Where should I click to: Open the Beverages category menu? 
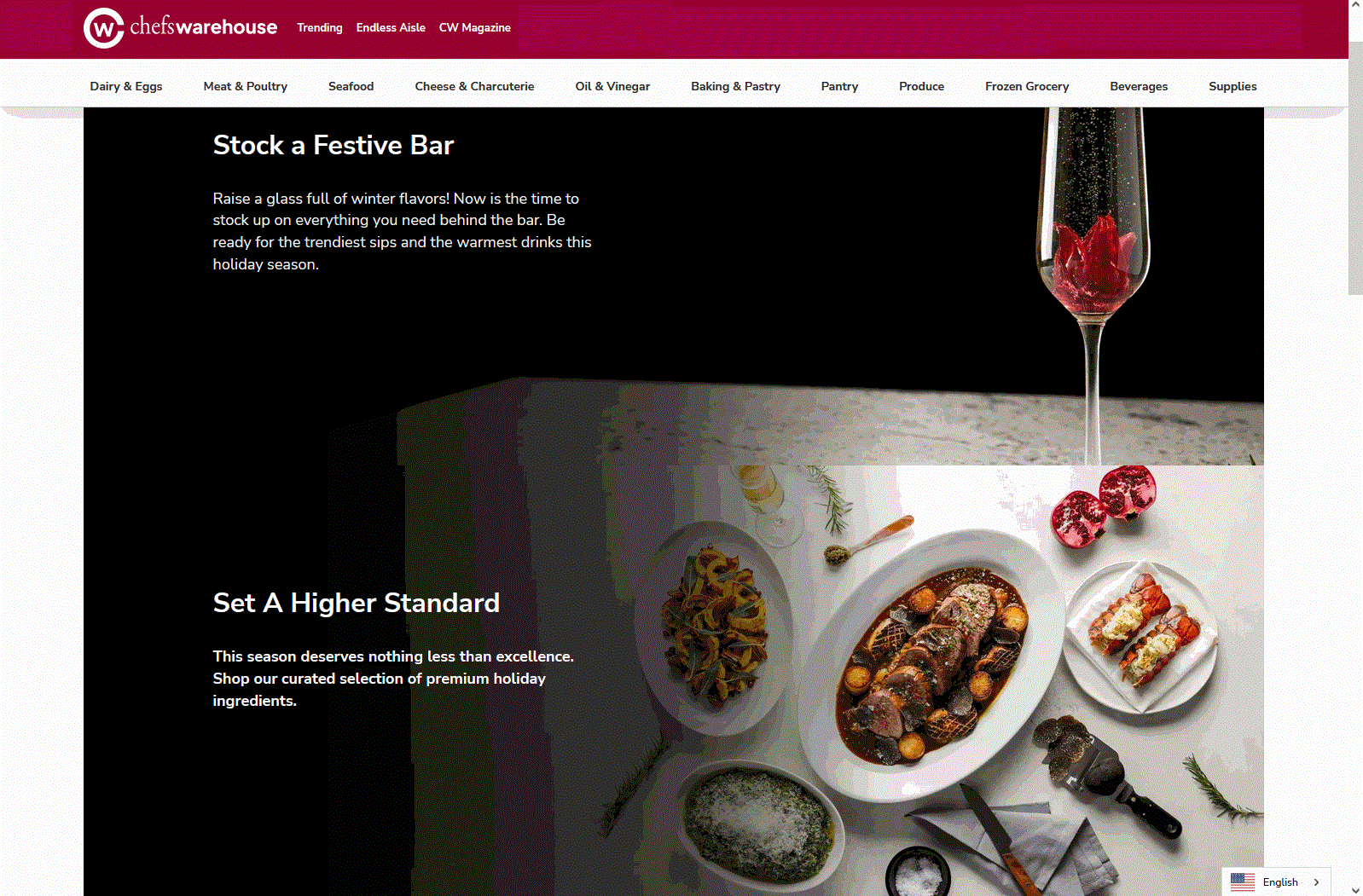[x=1139, y=86]
